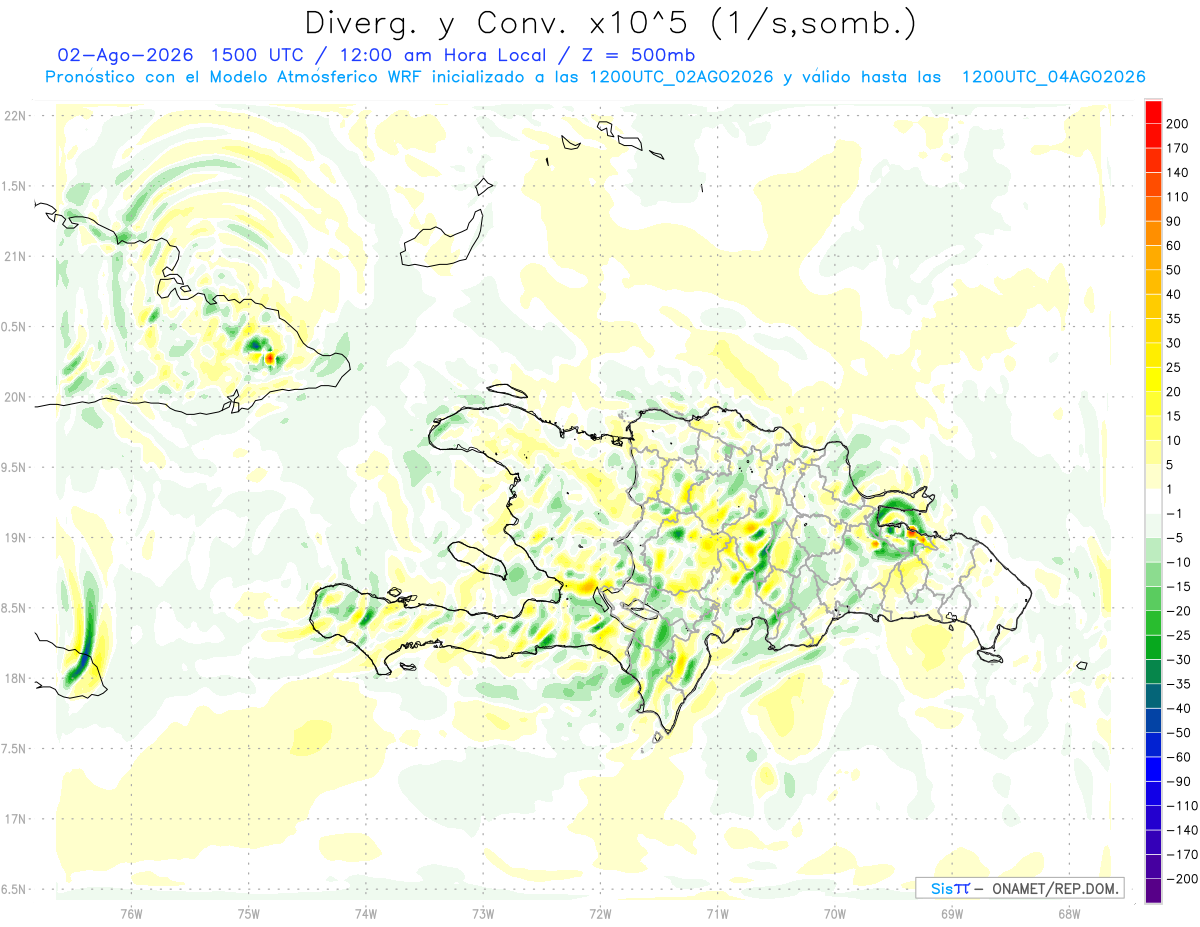1200x927 pixels.
Task: Click the "-90" colorbar label
Action: click(1178, 781)
